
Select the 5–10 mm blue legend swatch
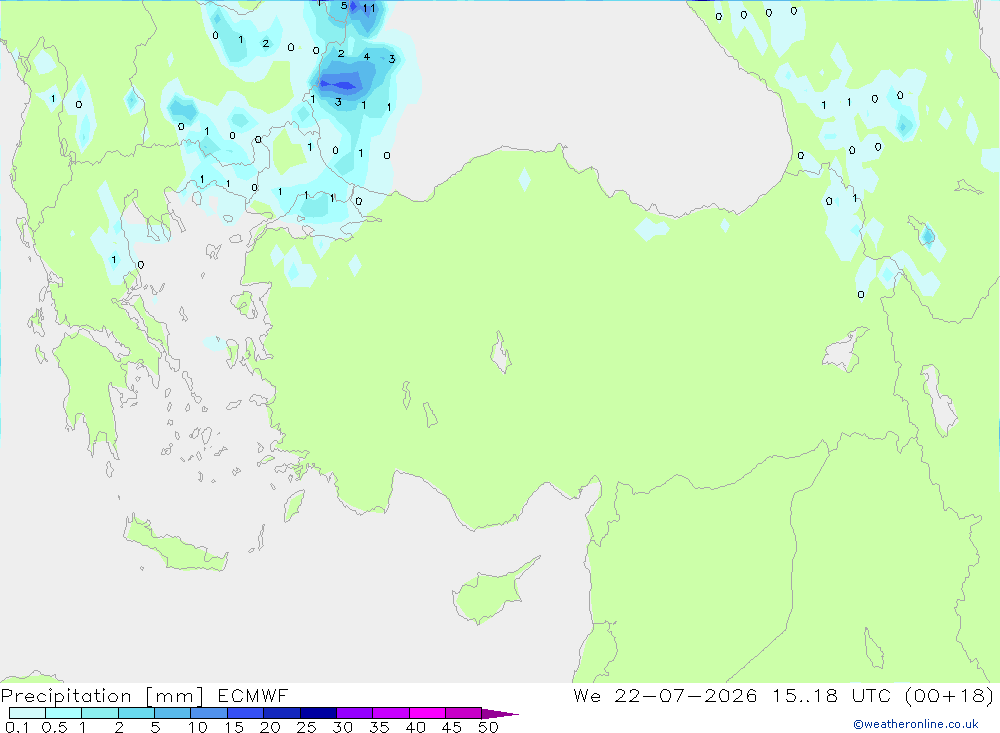tap(172, 713)
